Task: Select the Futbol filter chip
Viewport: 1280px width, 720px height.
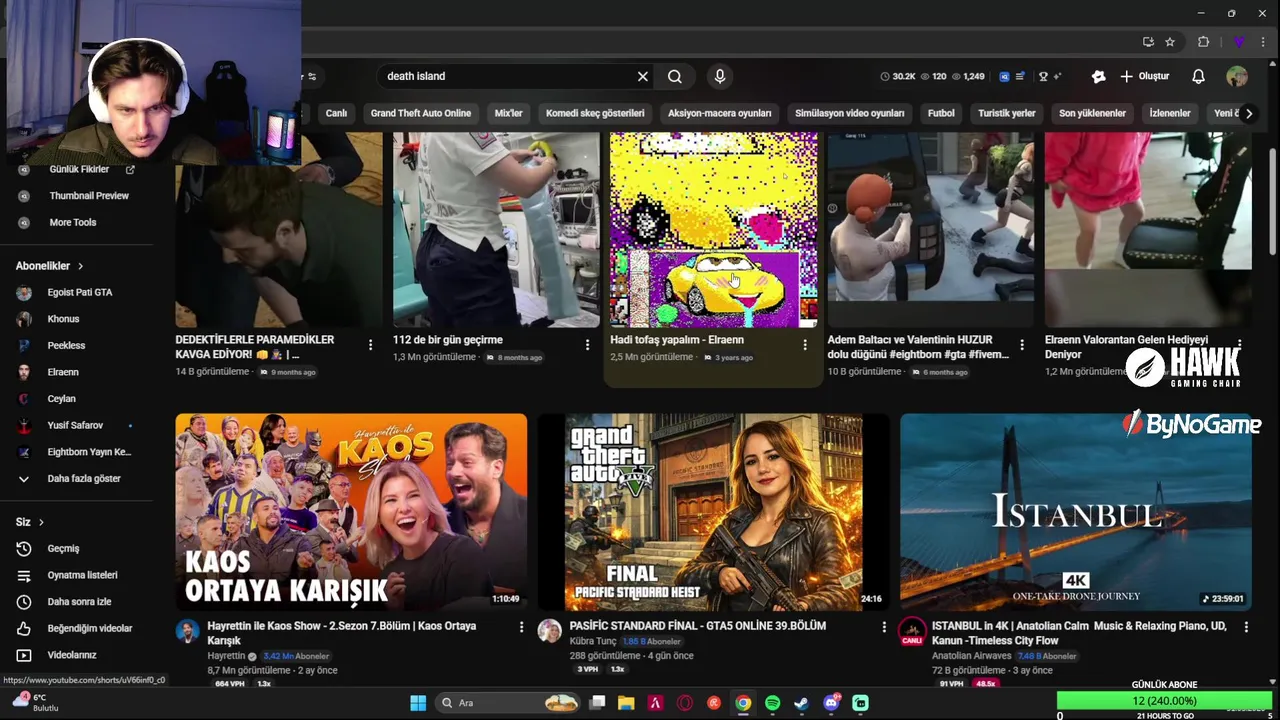Action: [x=941, y=113]
